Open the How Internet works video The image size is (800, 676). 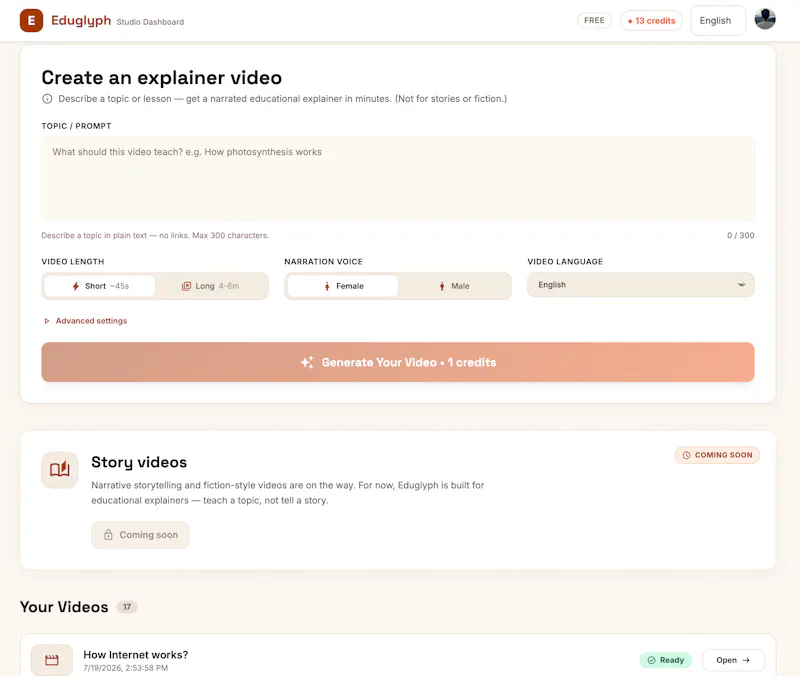coord(733,660)
